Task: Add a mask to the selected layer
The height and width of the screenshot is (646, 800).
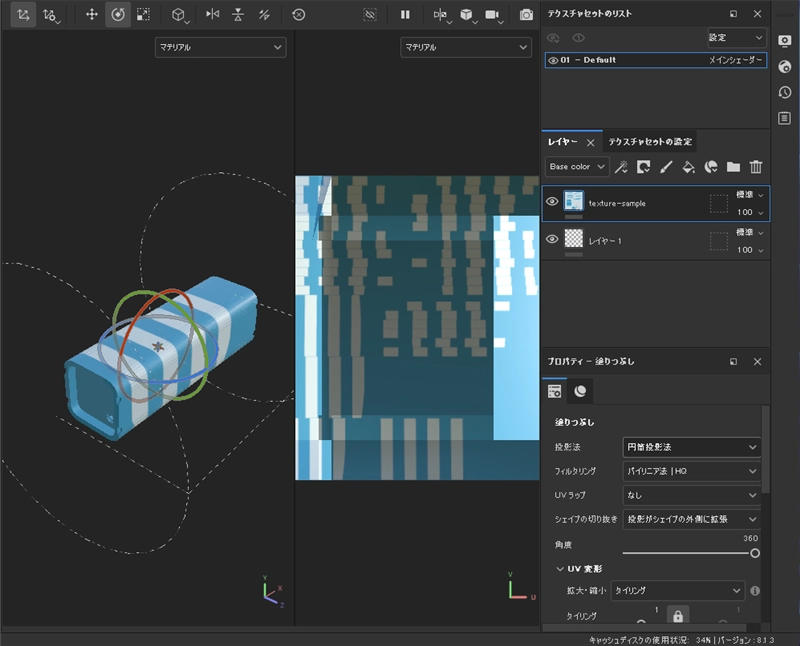Action: [643, 167]
